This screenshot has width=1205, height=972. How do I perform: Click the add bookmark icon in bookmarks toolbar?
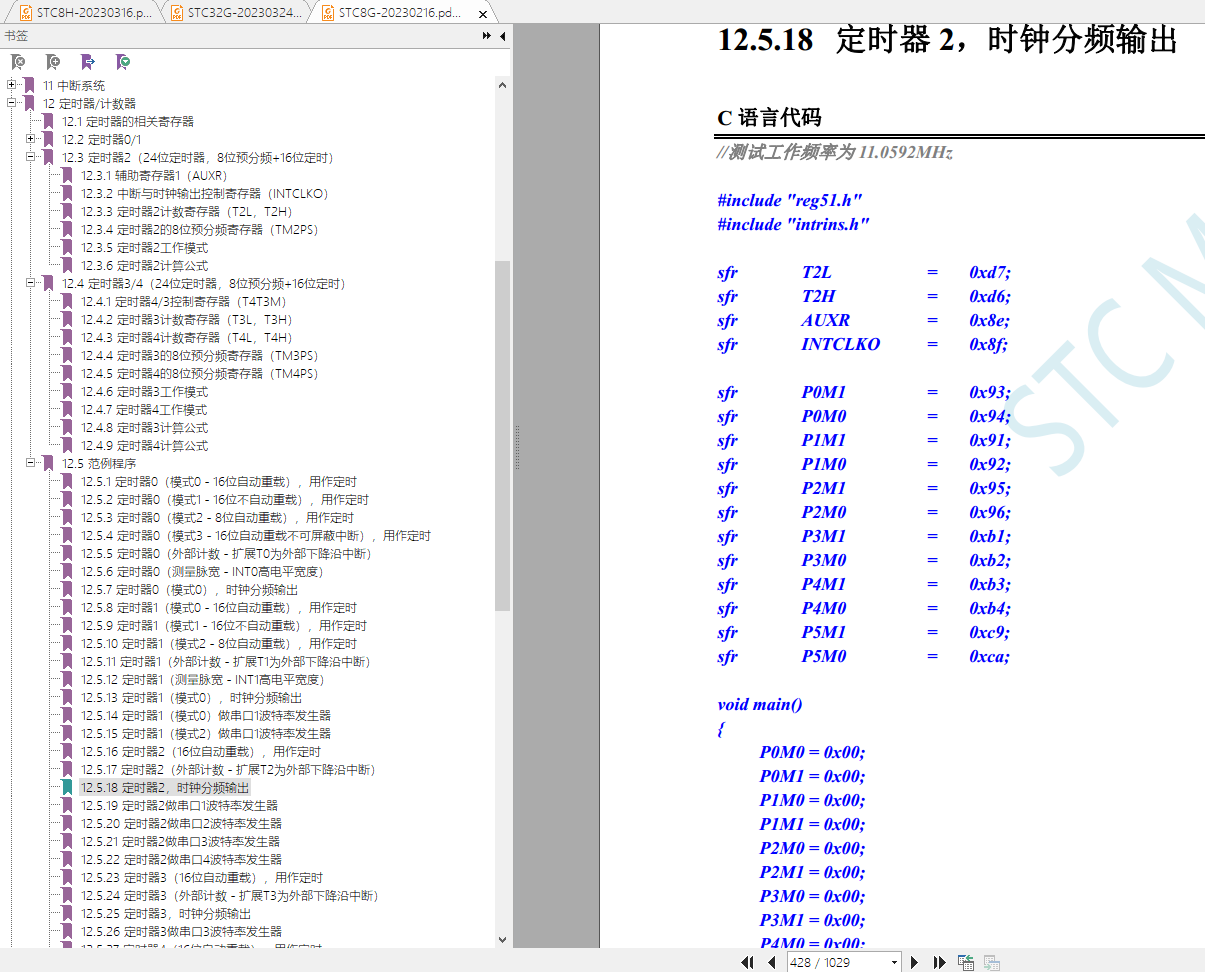(x=53, y=62)
